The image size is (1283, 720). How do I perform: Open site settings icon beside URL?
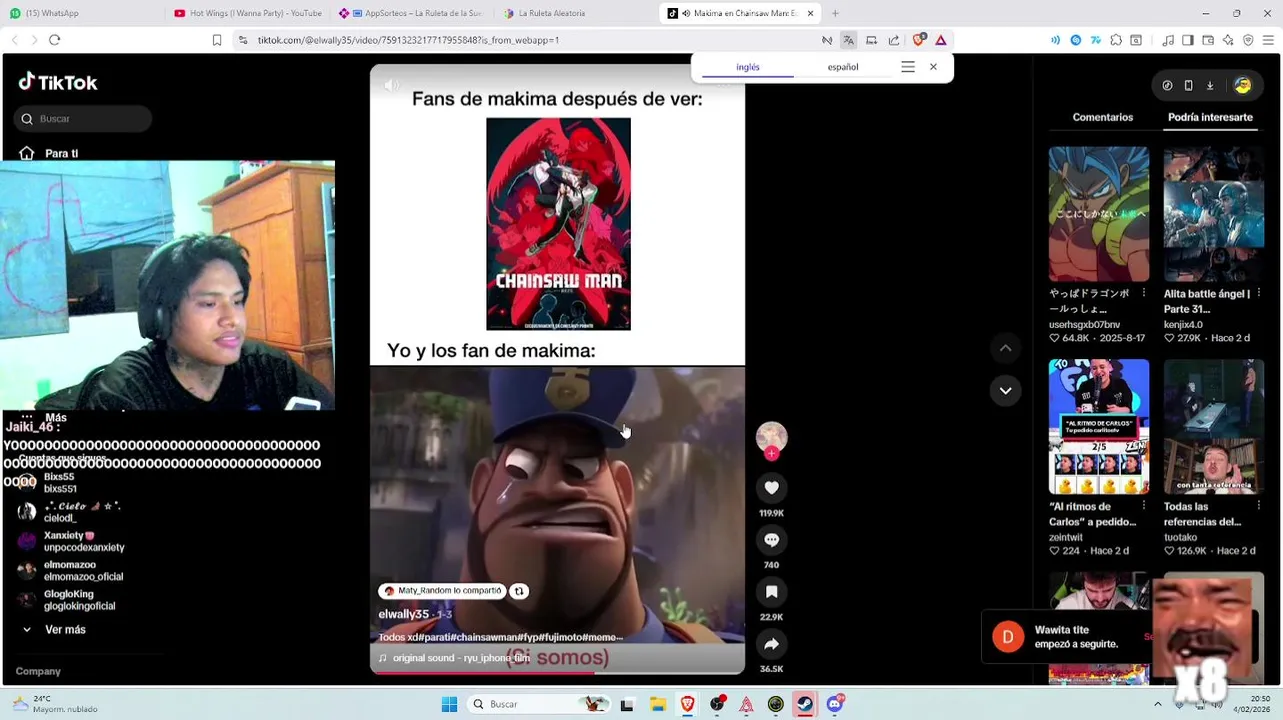(243, 40)
